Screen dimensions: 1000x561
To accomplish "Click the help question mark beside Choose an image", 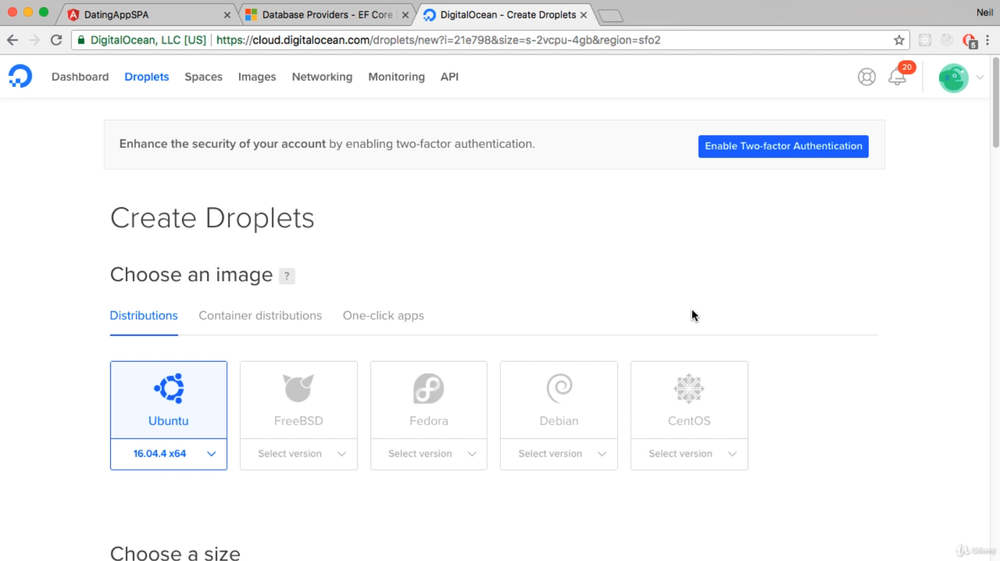I will pos(287,276).
